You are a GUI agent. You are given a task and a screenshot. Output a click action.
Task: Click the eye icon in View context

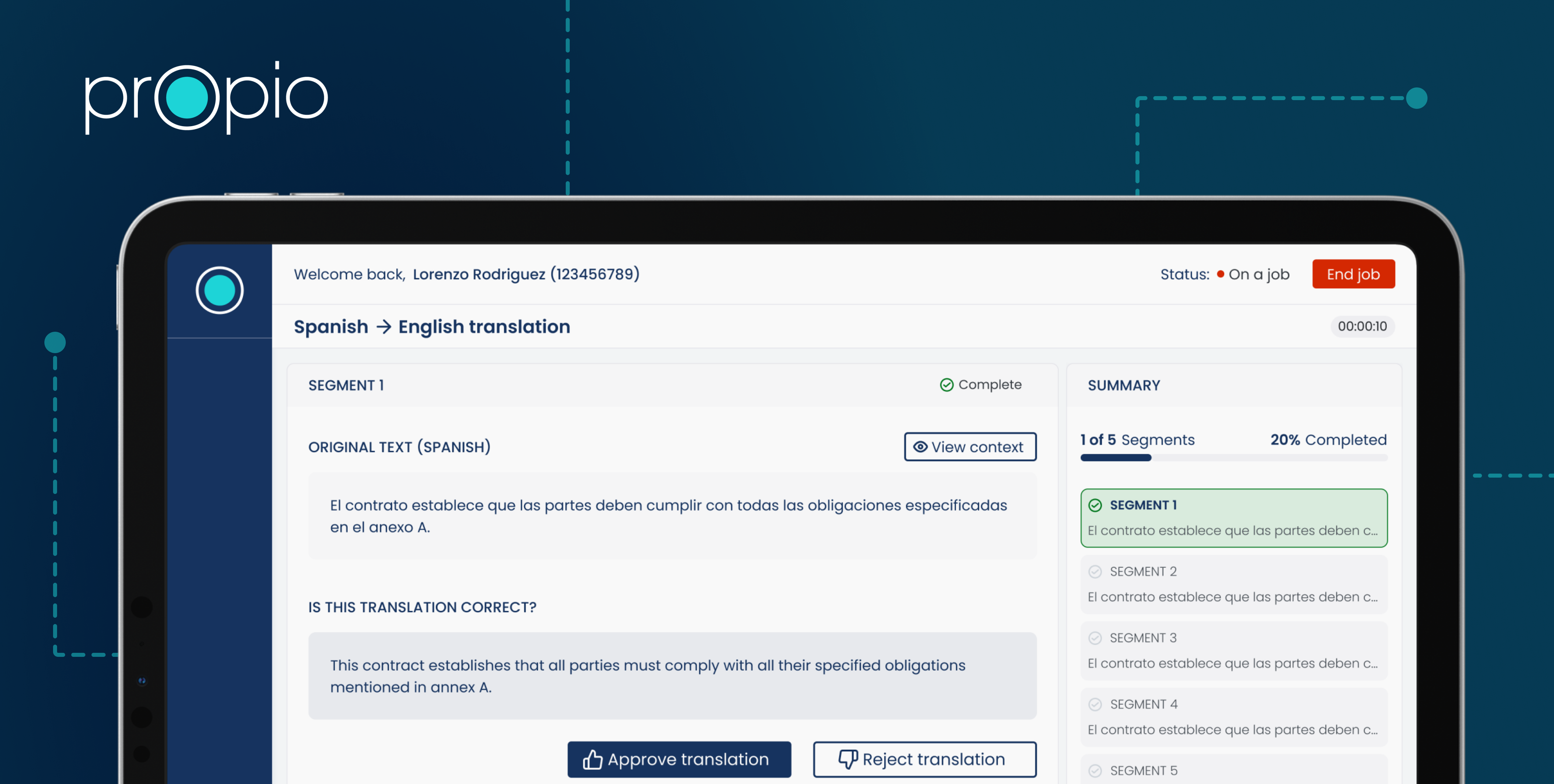click(x=920, y=447)
